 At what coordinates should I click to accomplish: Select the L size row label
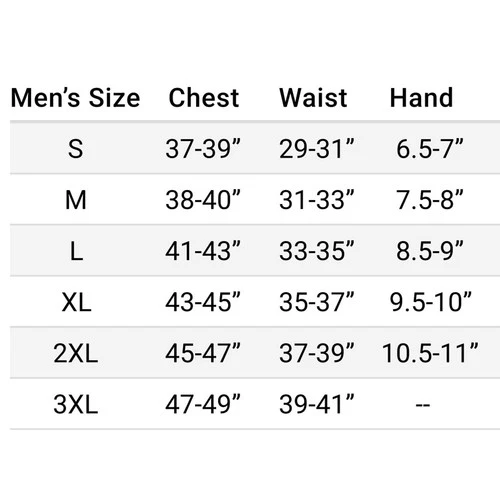pos(76,251)
